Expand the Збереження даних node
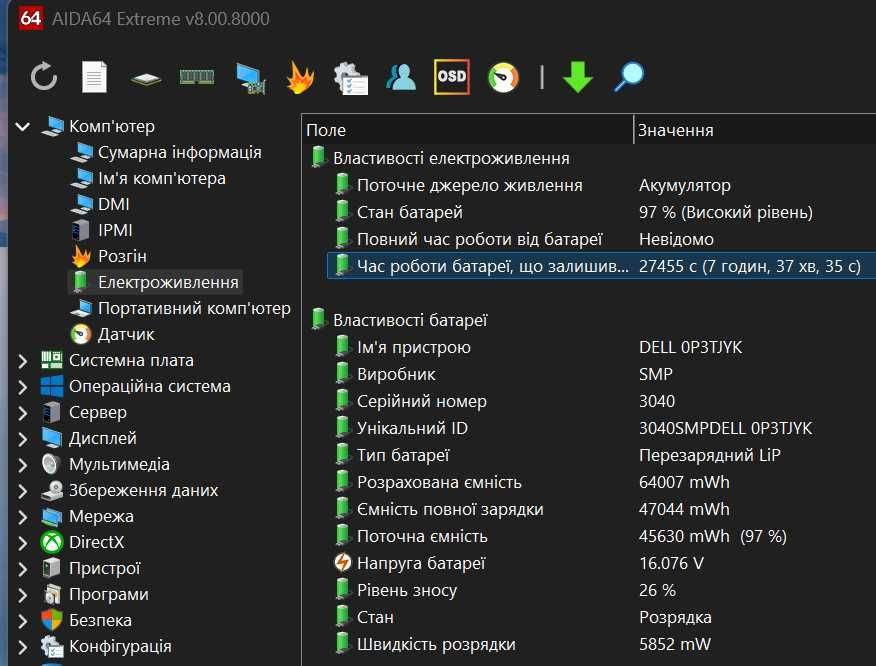Screen dimensions: 876x666 [x=22, y=491]
